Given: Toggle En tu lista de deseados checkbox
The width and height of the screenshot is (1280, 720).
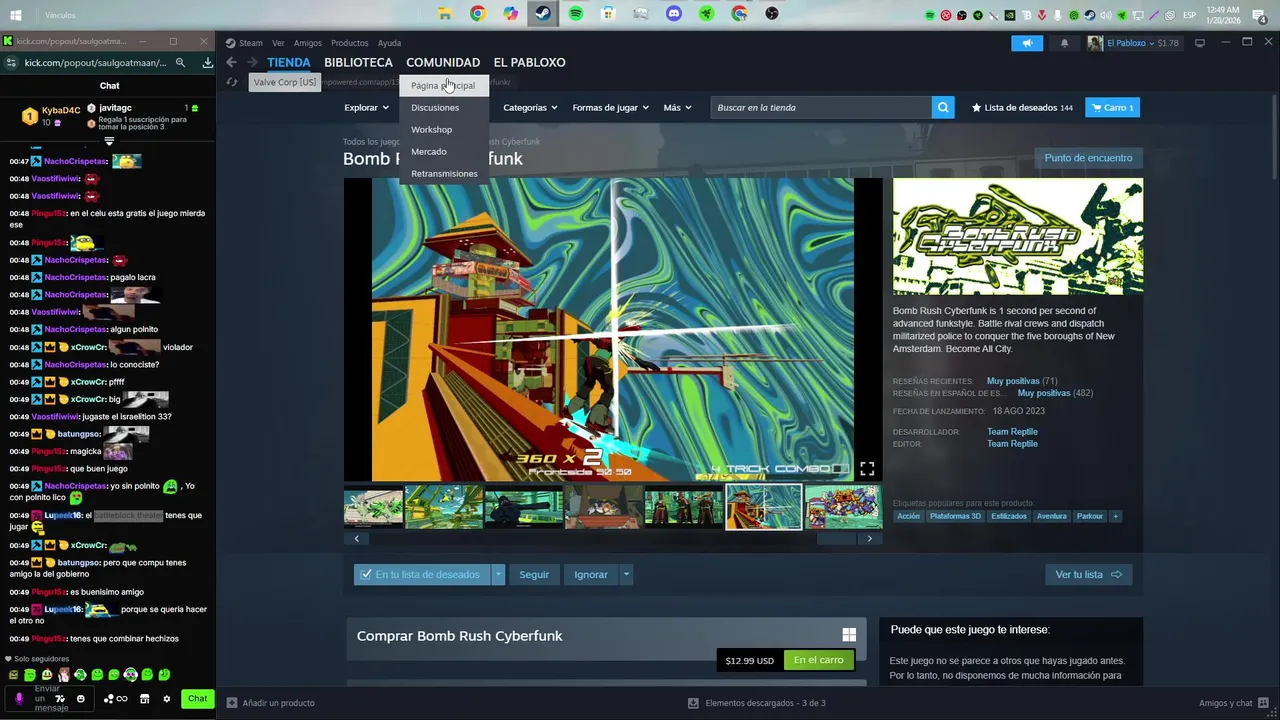Looking at the screenshot, I should pos(366,574).
